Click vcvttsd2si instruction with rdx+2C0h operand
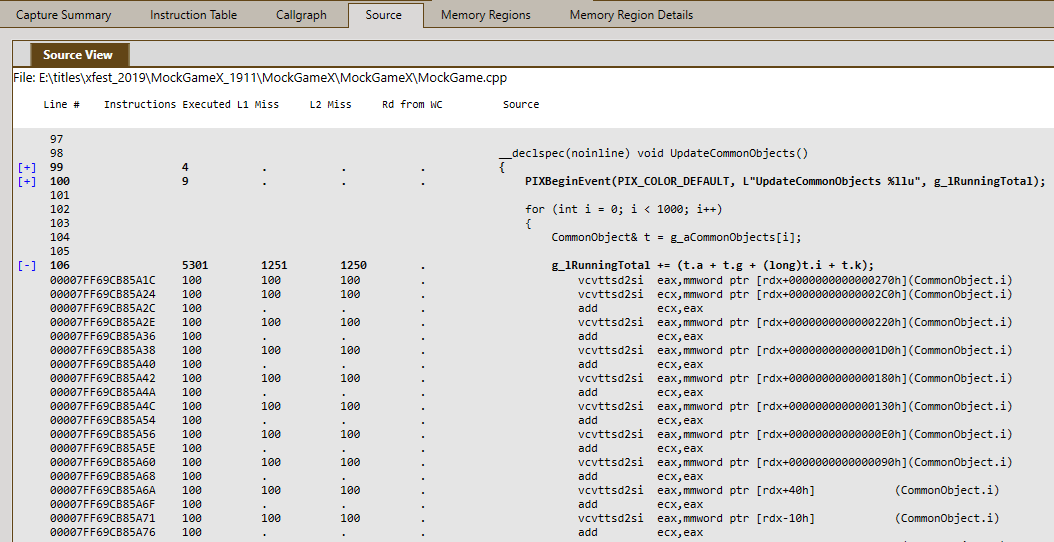Viewport: 1054px width, 542px height. pyautogui.click(x=795, y=294)
